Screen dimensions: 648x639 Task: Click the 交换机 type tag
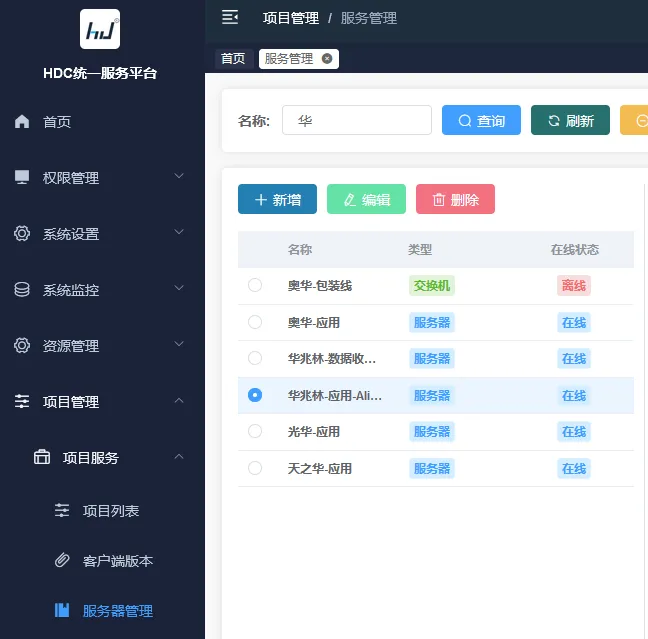tap(432, 286)
